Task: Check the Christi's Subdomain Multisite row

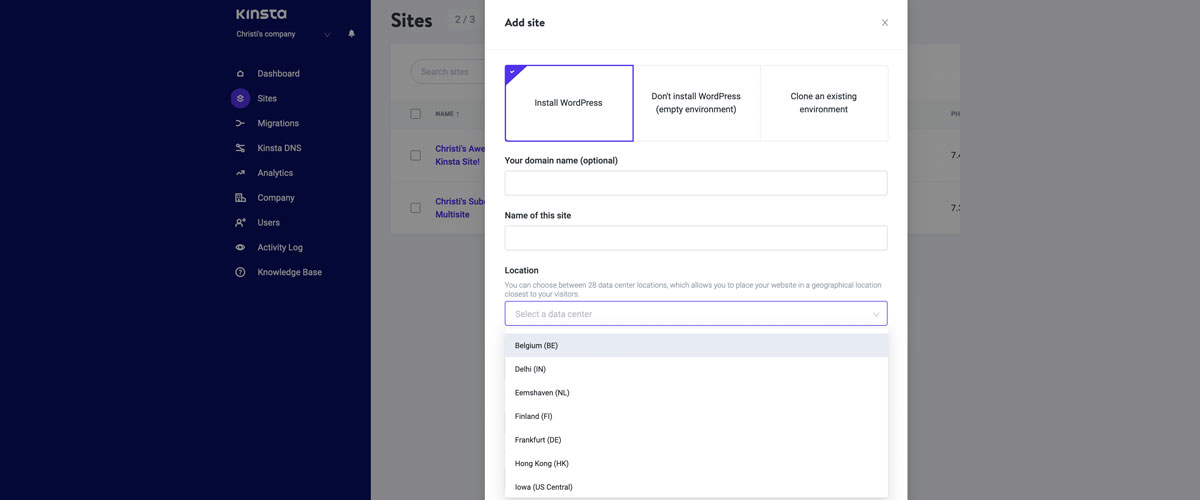Action: tap(416, 208)
